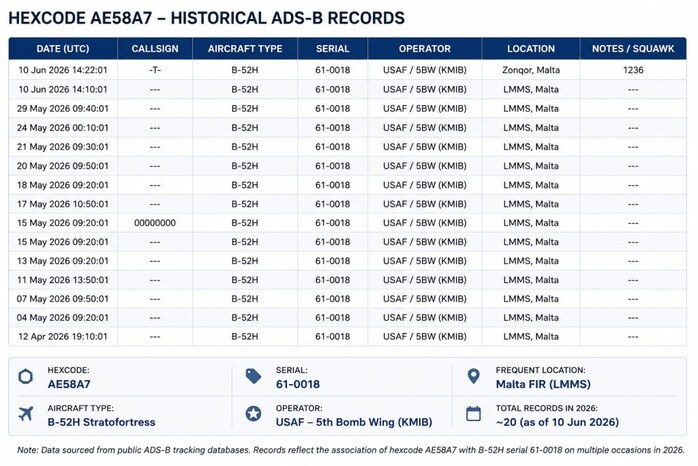Click the NOTES / SQUAWK column header

tap(633, 49)
